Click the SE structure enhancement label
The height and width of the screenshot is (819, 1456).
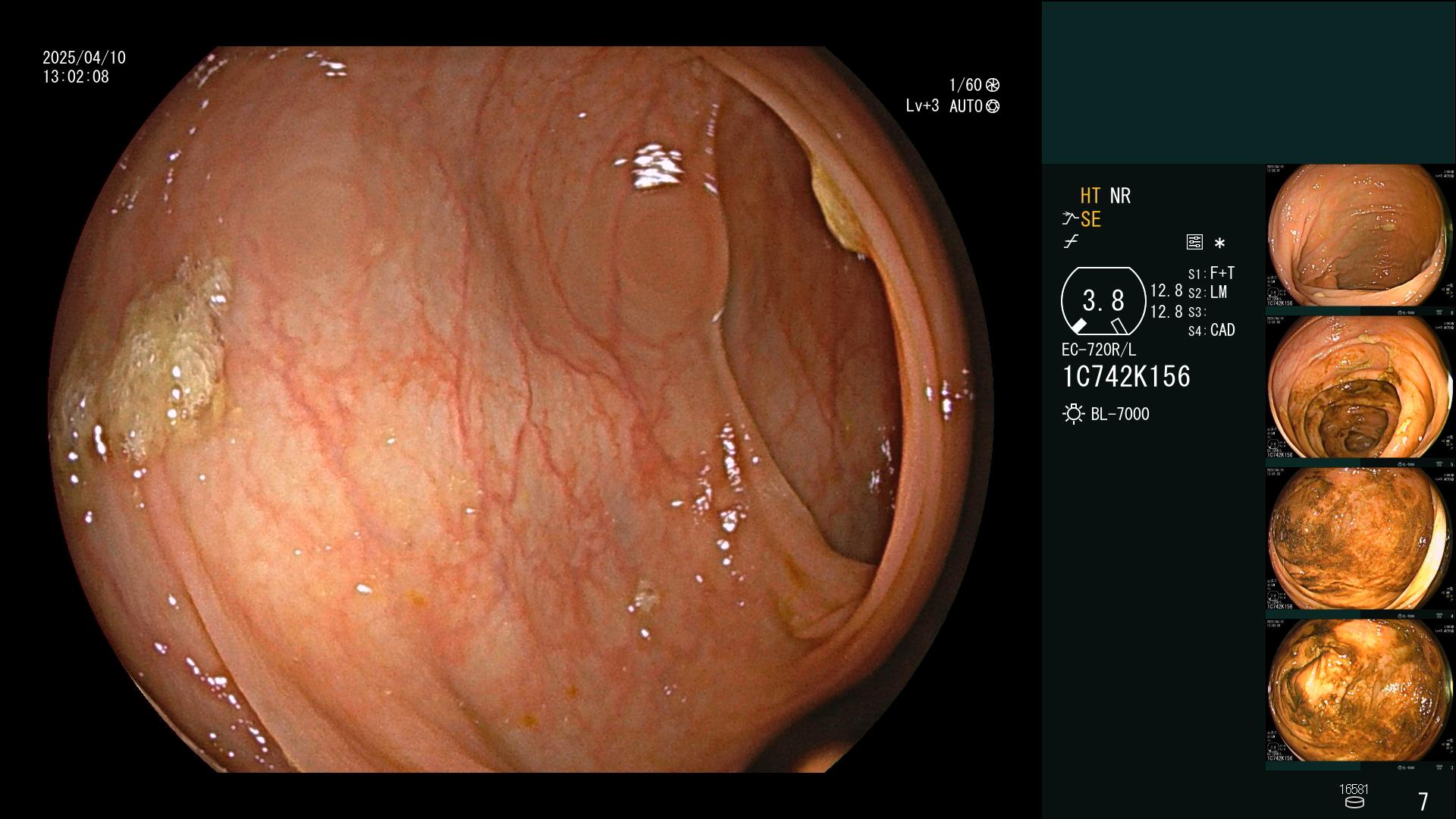point(1090,219)
